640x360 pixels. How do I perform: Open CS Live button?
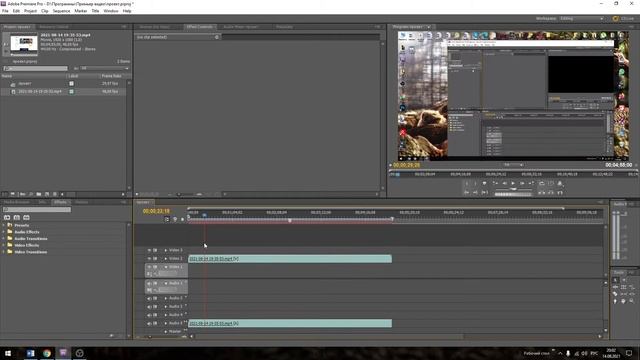coord(623,18)
